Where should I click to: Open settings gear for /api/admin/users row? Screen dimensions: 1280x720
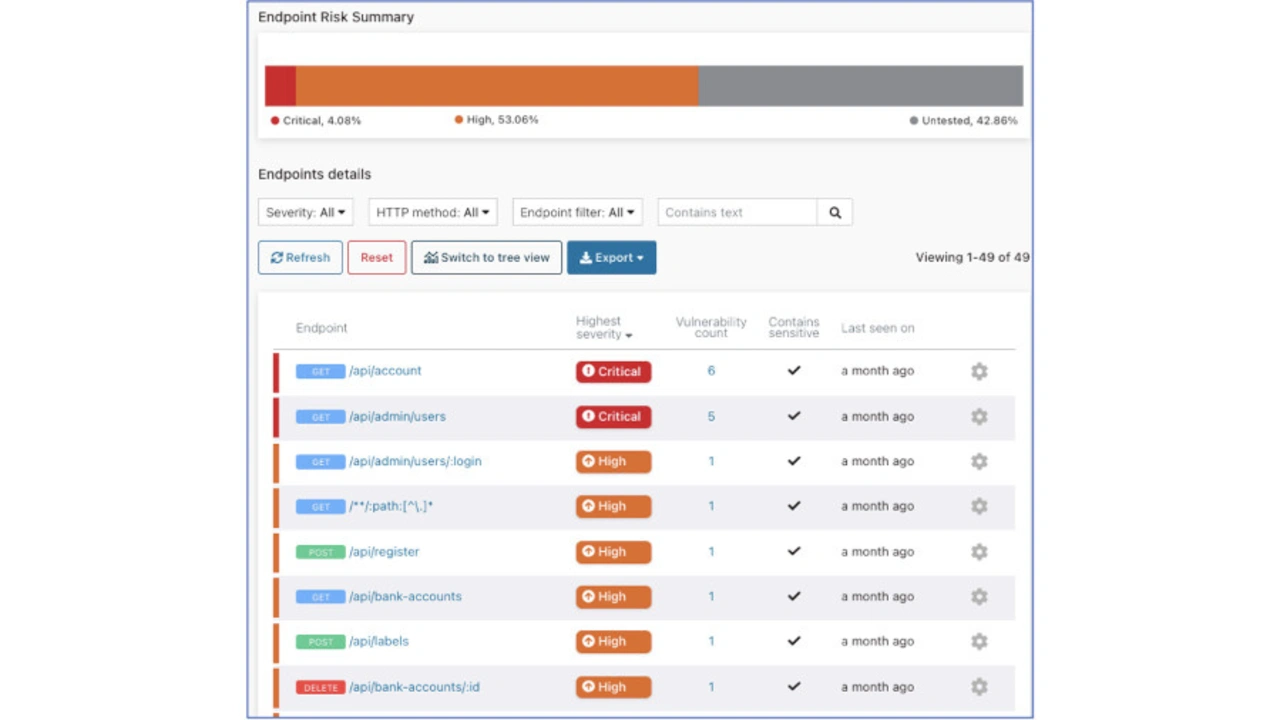pos(979,417)
